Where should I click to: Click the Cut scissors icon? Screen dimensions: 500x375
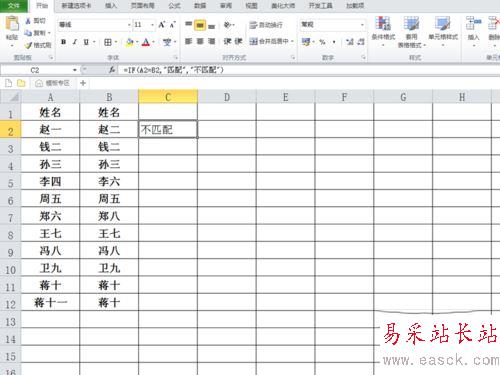(28, 21)
